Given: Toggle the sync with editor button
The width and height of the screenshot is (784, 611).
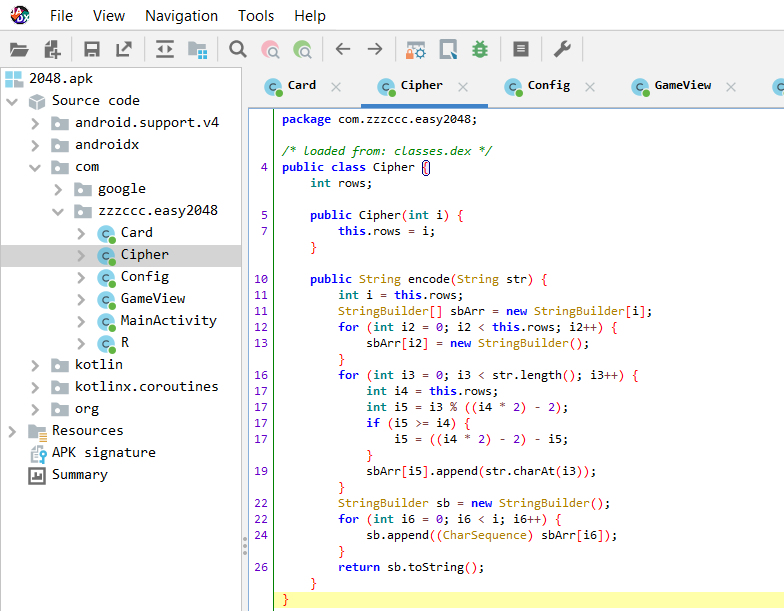Looking at the screenshot, I should pyautogui.click(x=165, y=49).
